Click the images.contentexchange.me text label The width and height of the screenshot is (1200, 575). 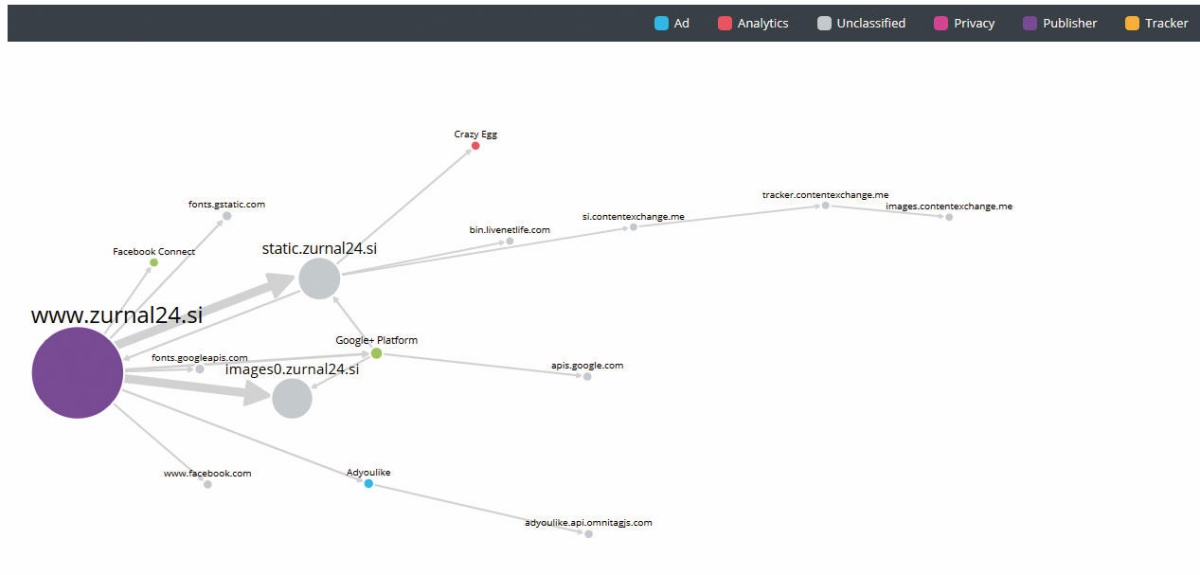949,206
